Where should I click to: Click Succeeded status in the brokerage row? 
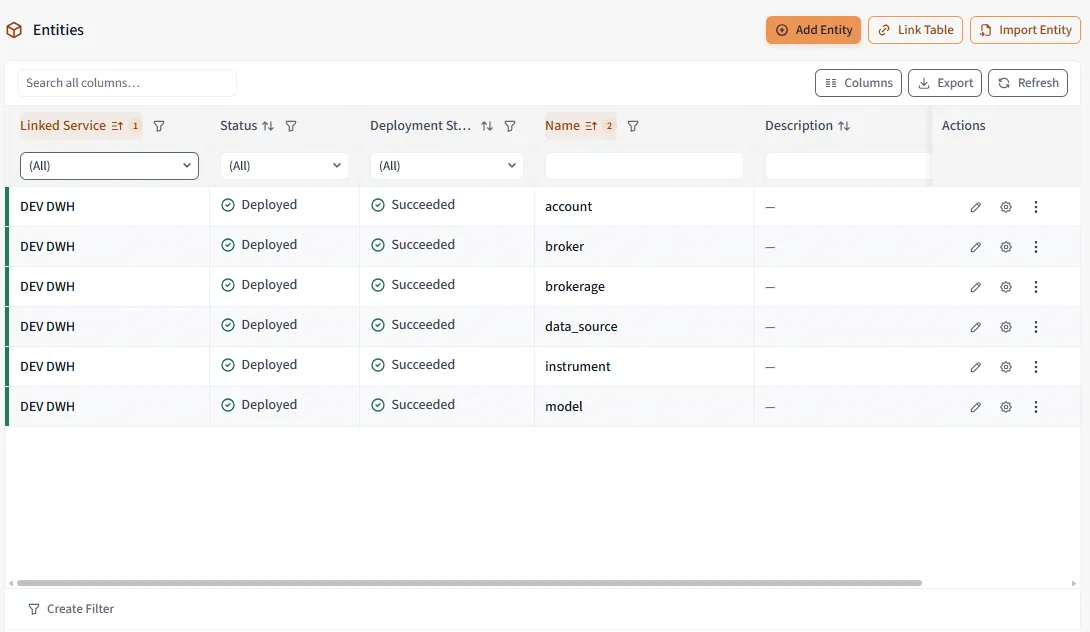(413, 284)
